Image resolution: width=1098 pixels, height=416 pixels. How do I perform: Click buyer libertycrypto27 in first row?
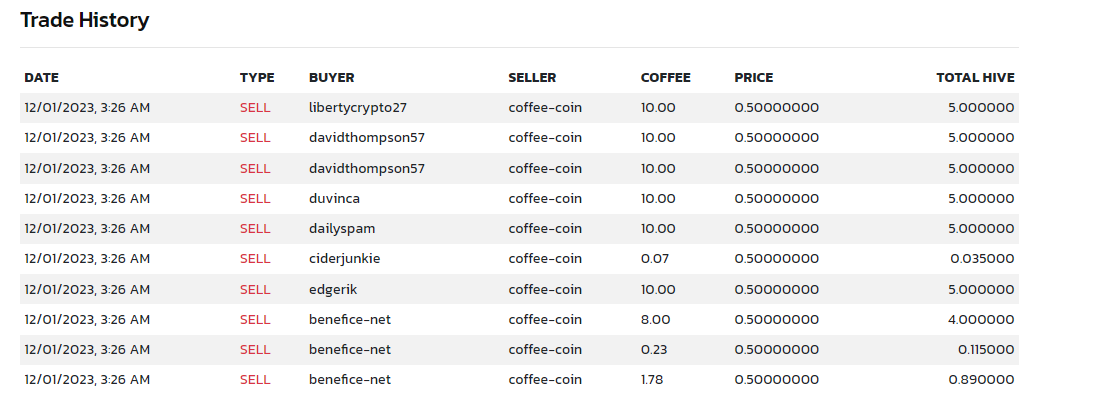[358, 108]
